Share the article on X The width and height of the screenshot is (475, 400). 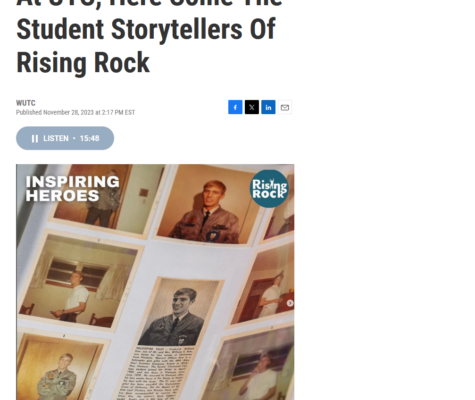point(252,107)
